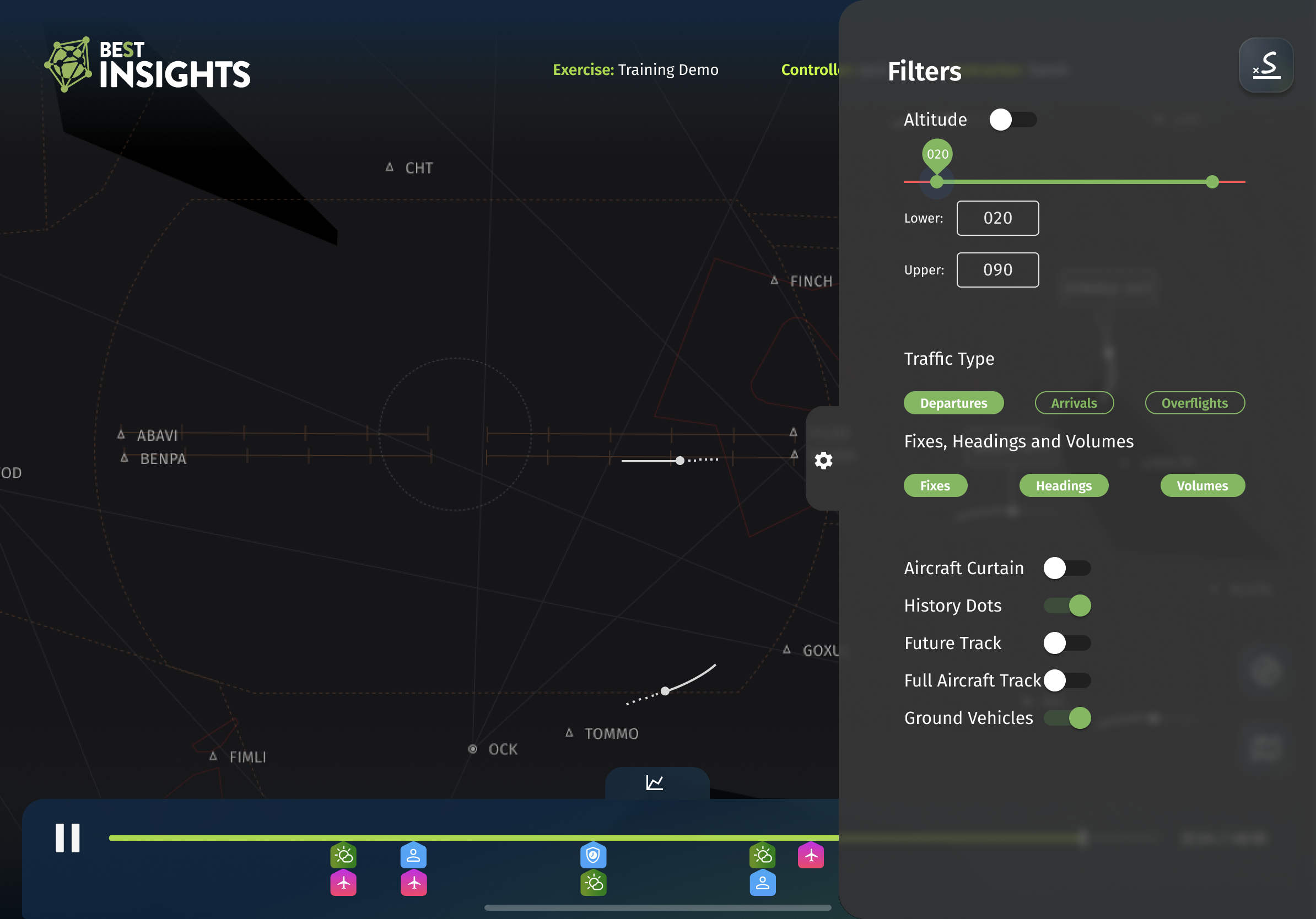Click the clear filters icon top right
The width and height of the screenshot is (1316, 919).
pos(1265,65)
